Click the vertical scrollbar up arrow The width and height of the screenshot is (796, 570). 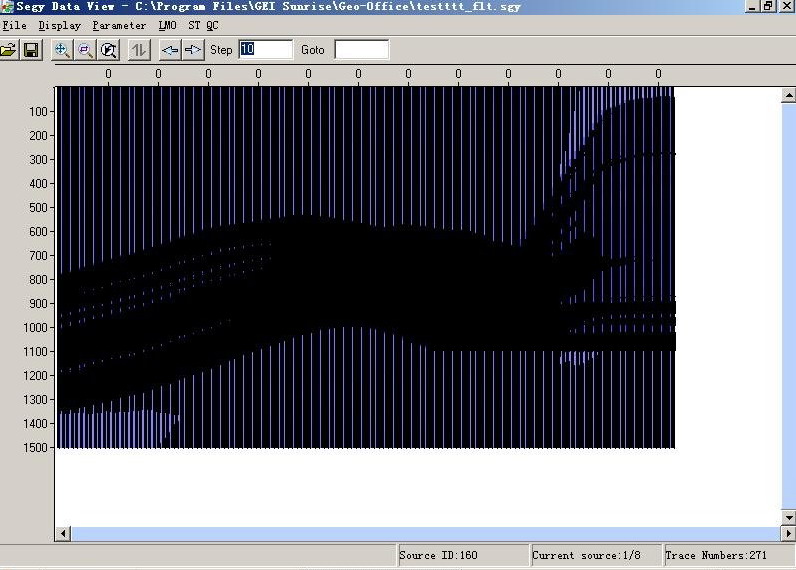click(788, 95)
